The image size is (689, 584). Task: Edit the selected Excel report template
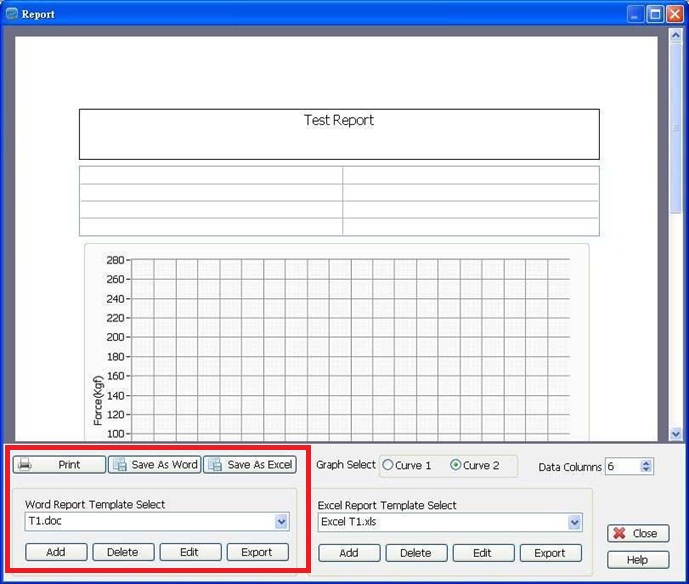483,553
